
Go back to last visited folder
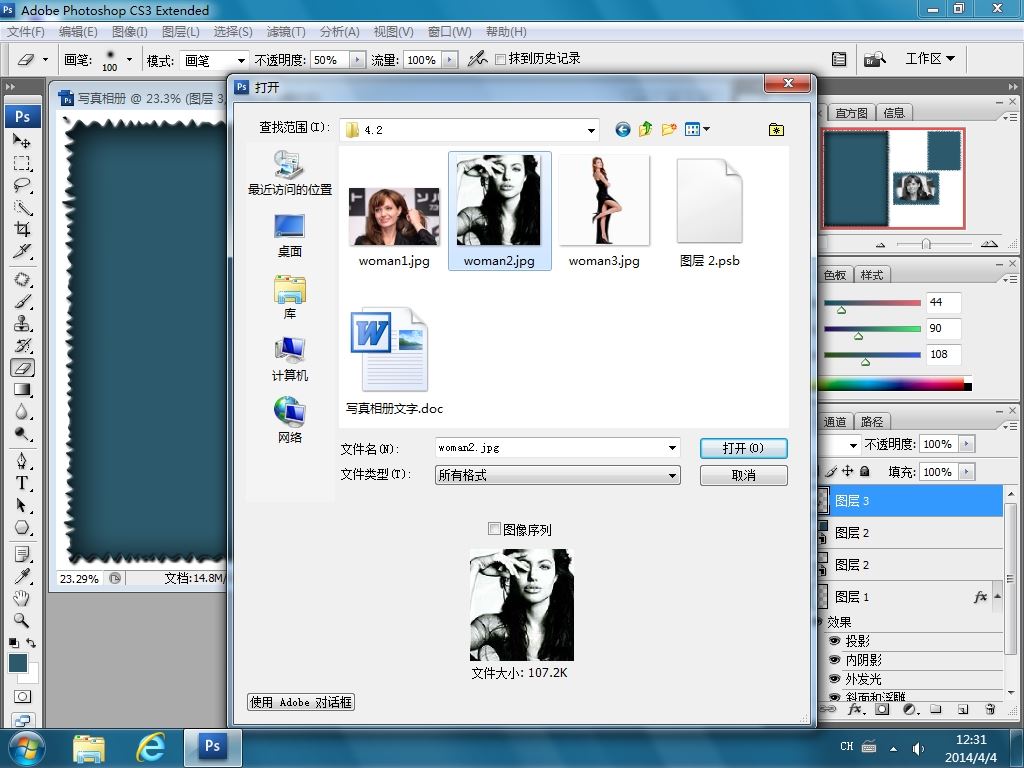tap(622, 129)
